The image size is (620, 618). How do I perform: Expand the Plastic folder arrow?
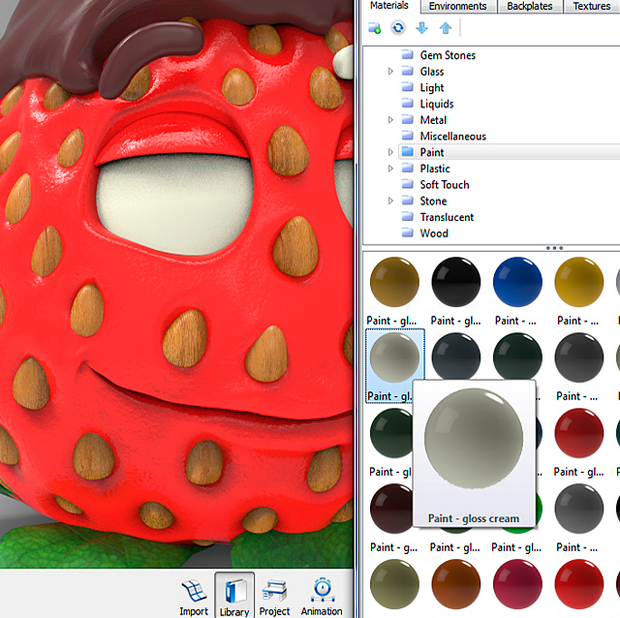[391, 169]
